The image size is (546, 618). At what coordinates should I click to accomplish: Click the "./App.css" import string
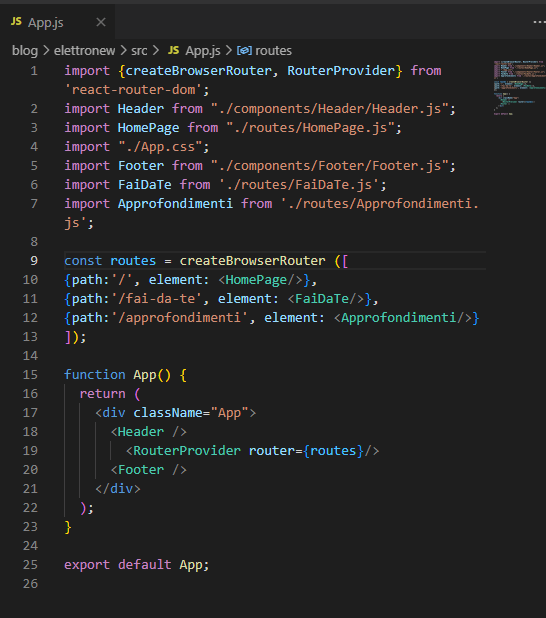point(160,147)
